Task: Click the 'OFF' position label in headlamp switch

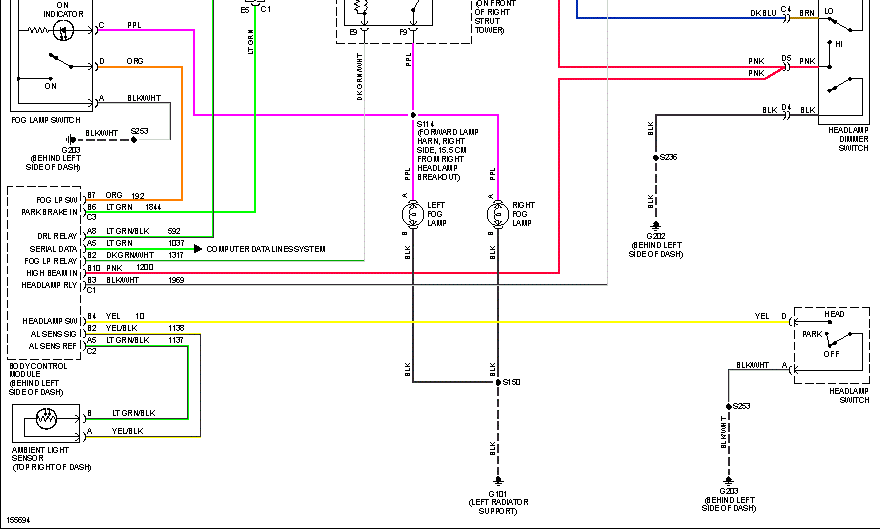Action: tap(832, 354)
